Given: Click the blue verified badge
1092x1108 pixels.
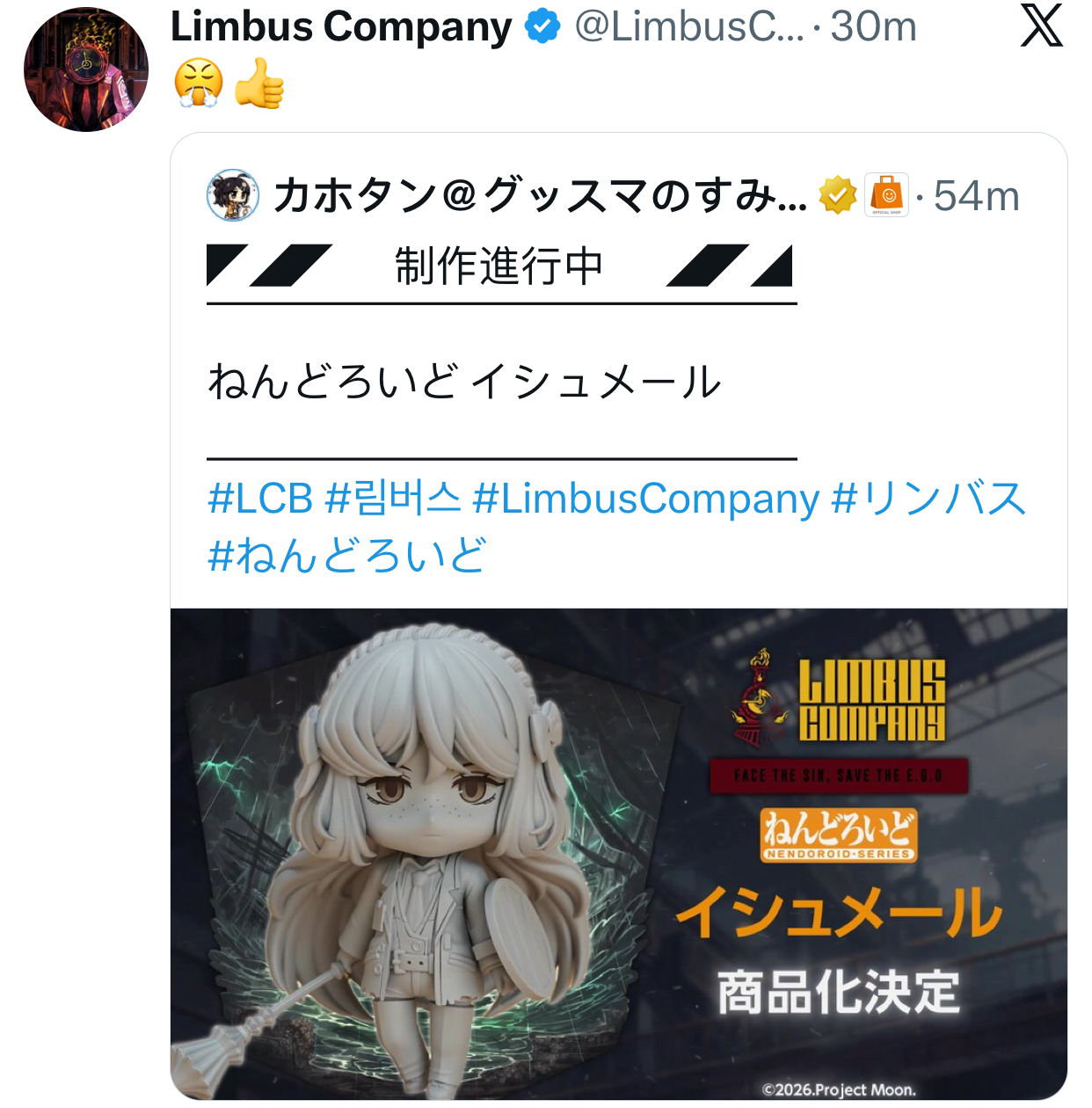Looking at the screenshot, I should coord(542,26).
